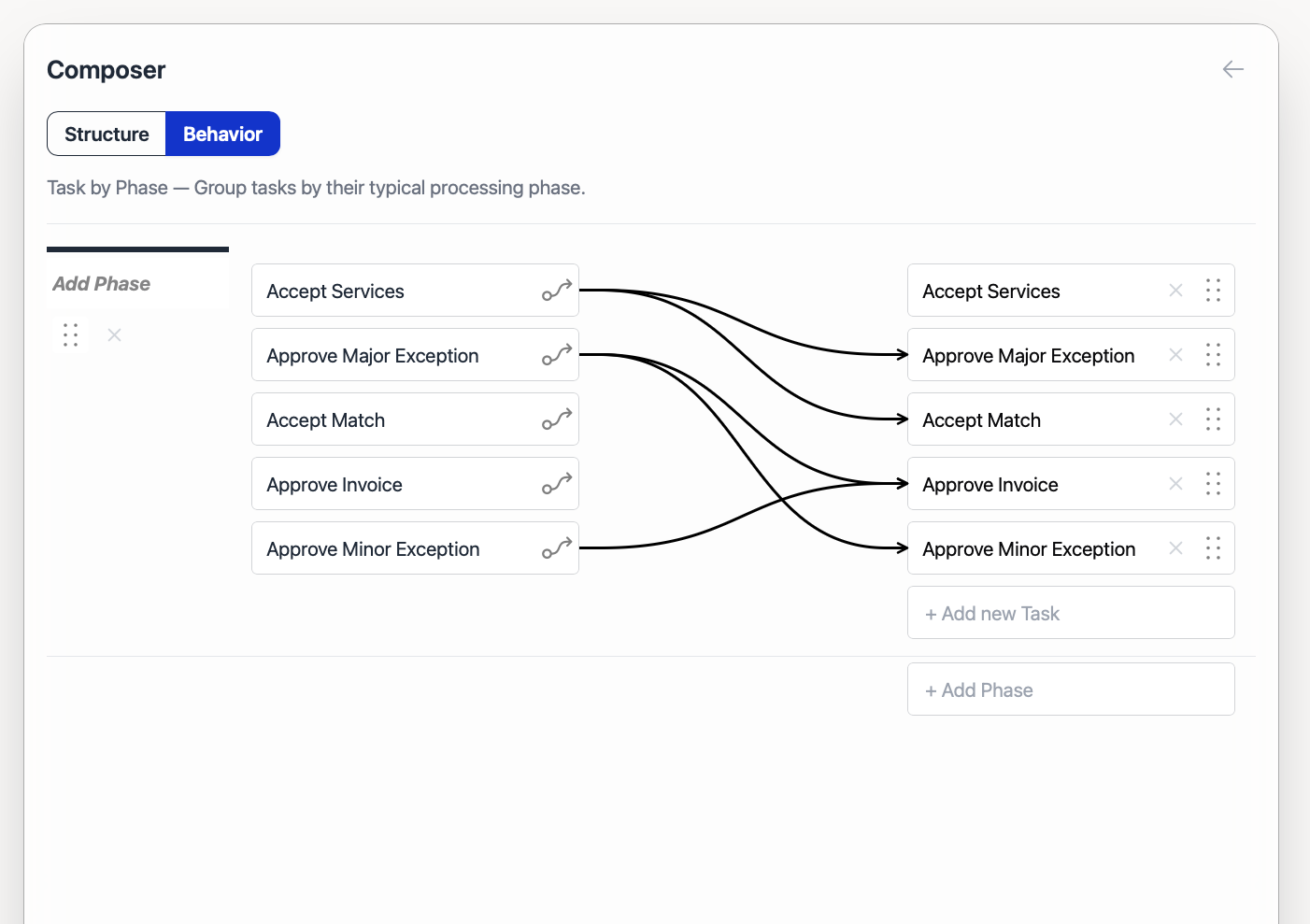Viewport: 1310px width, 924px height.
Task: Click the X to delete the phase
Action: 114,334
